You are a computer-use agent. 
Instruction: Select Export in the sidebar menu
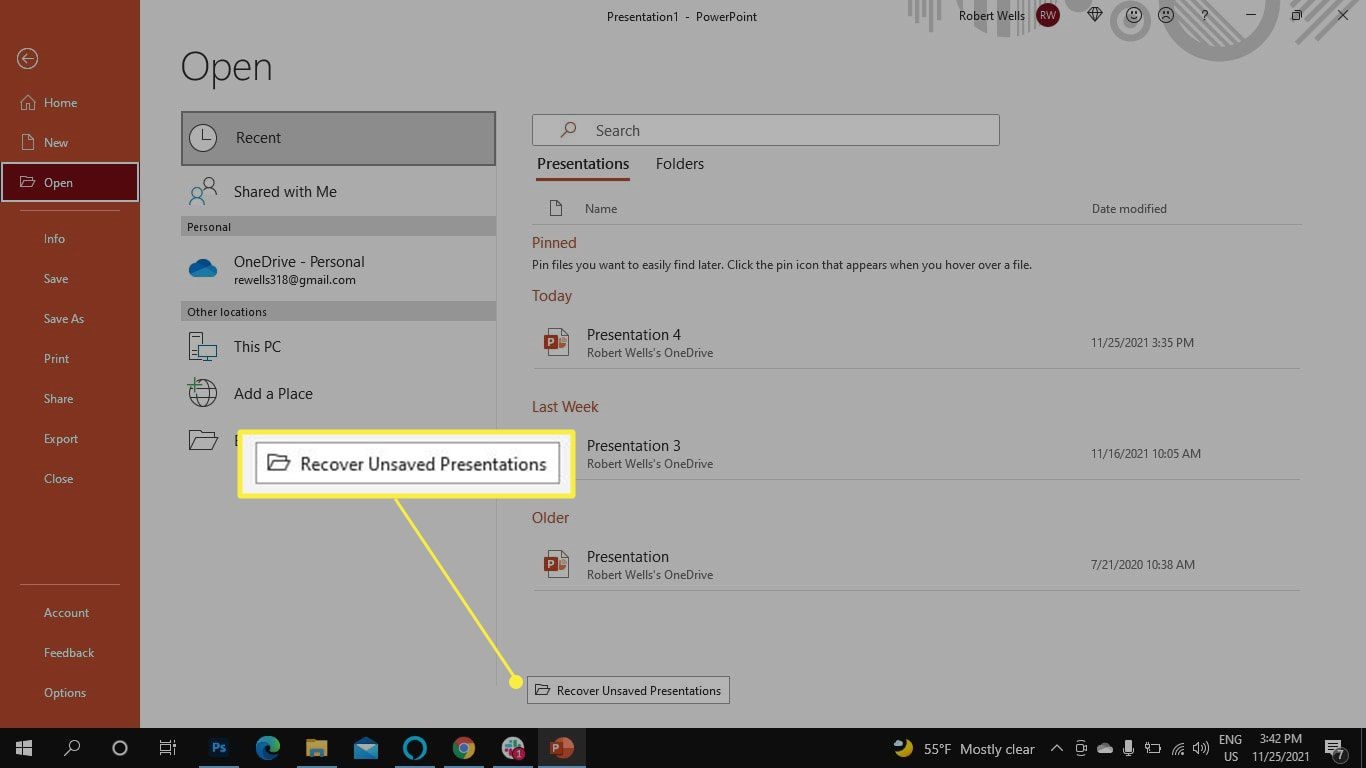[61, 438]
